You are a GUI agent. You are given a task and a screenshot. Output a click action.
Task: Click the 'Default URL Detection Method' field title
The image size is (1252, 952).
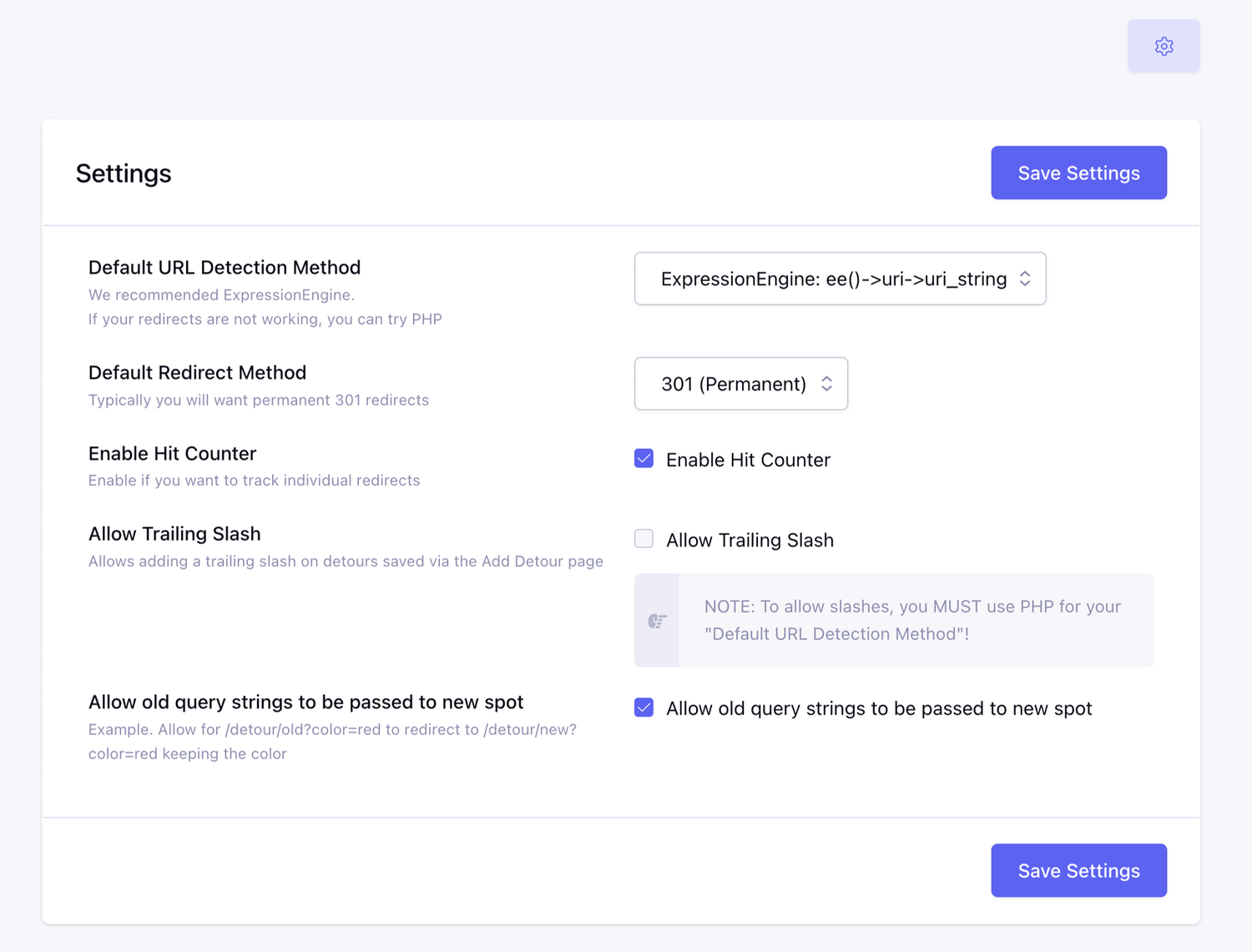point(225,267)
